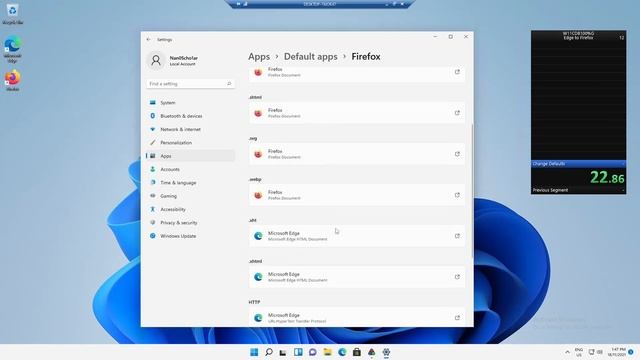This screenshot has height=360, width=640.
Task: Click the open icon on the .shtml row
Action: pos(457,113)
